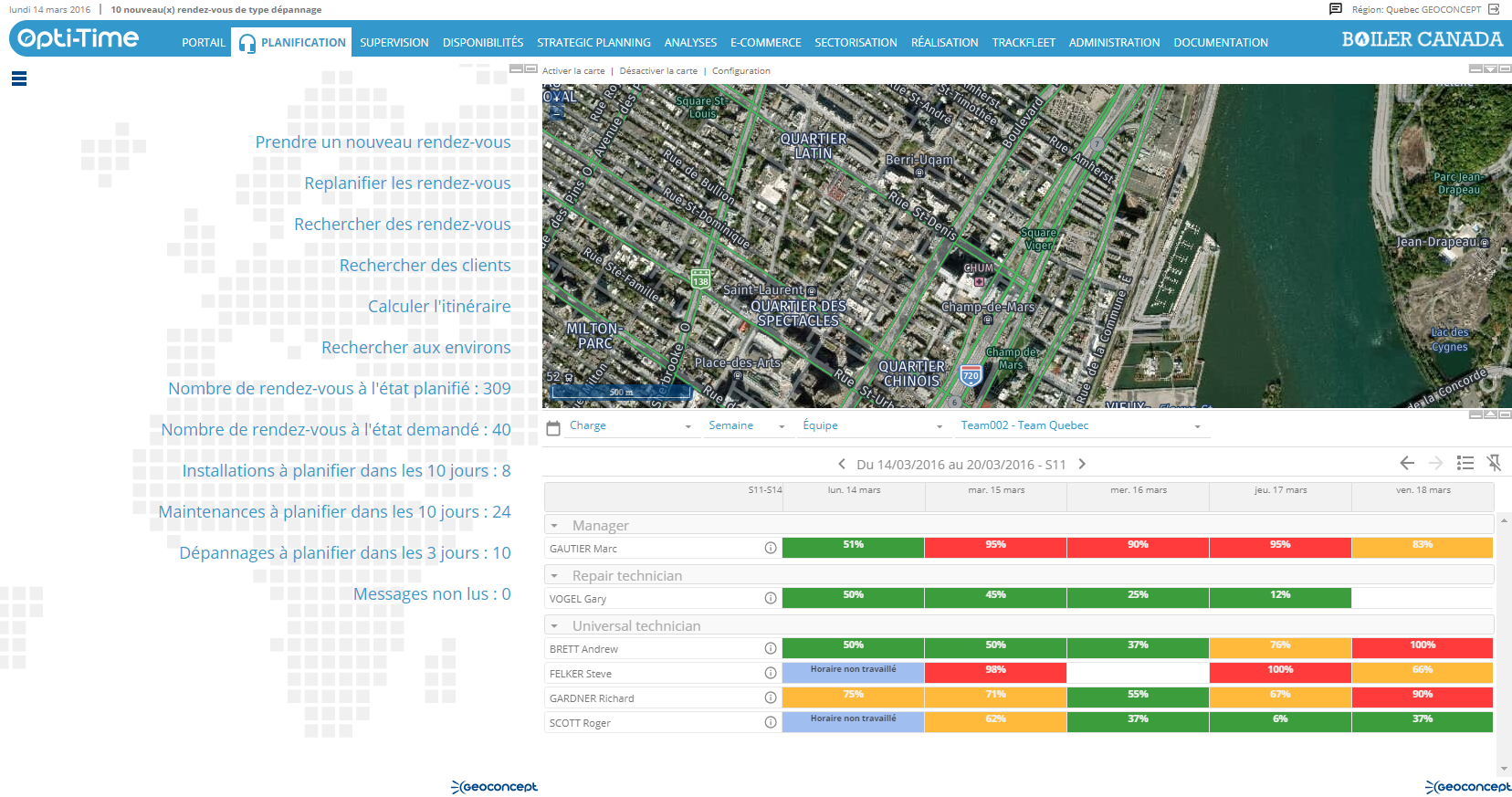Click Replanifier les rendez-vous link
Viewport: 1512px width, 797px height.
click(x=407, y=184)
